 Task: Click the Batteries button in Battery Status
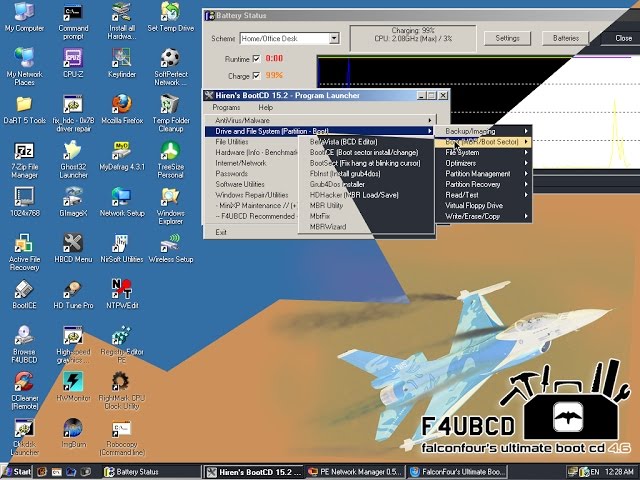pyautogui.click(x=566, y=38)
